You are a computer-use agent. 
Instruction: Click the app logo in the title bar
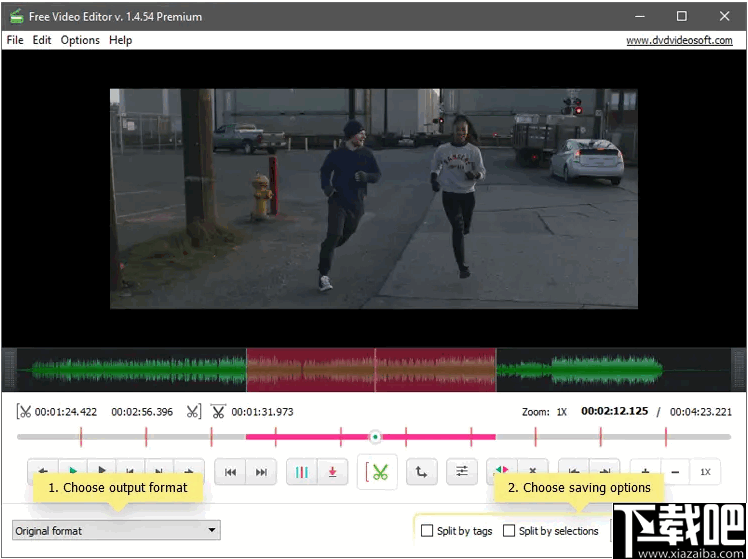17,16
